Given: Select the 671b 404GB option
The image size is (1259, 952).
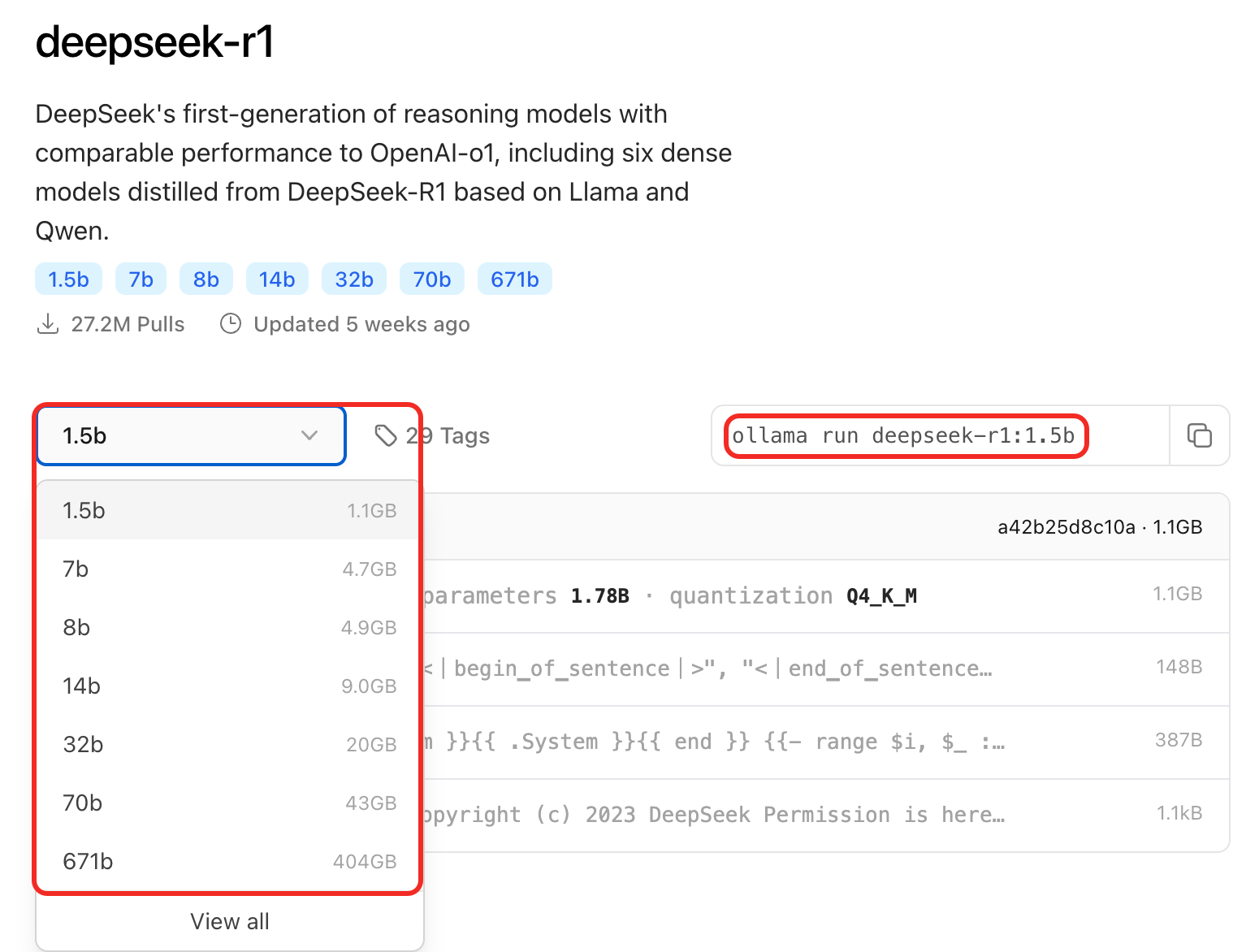Looking at the screenshot, I should pyautogui.click(x=229, y=862).
